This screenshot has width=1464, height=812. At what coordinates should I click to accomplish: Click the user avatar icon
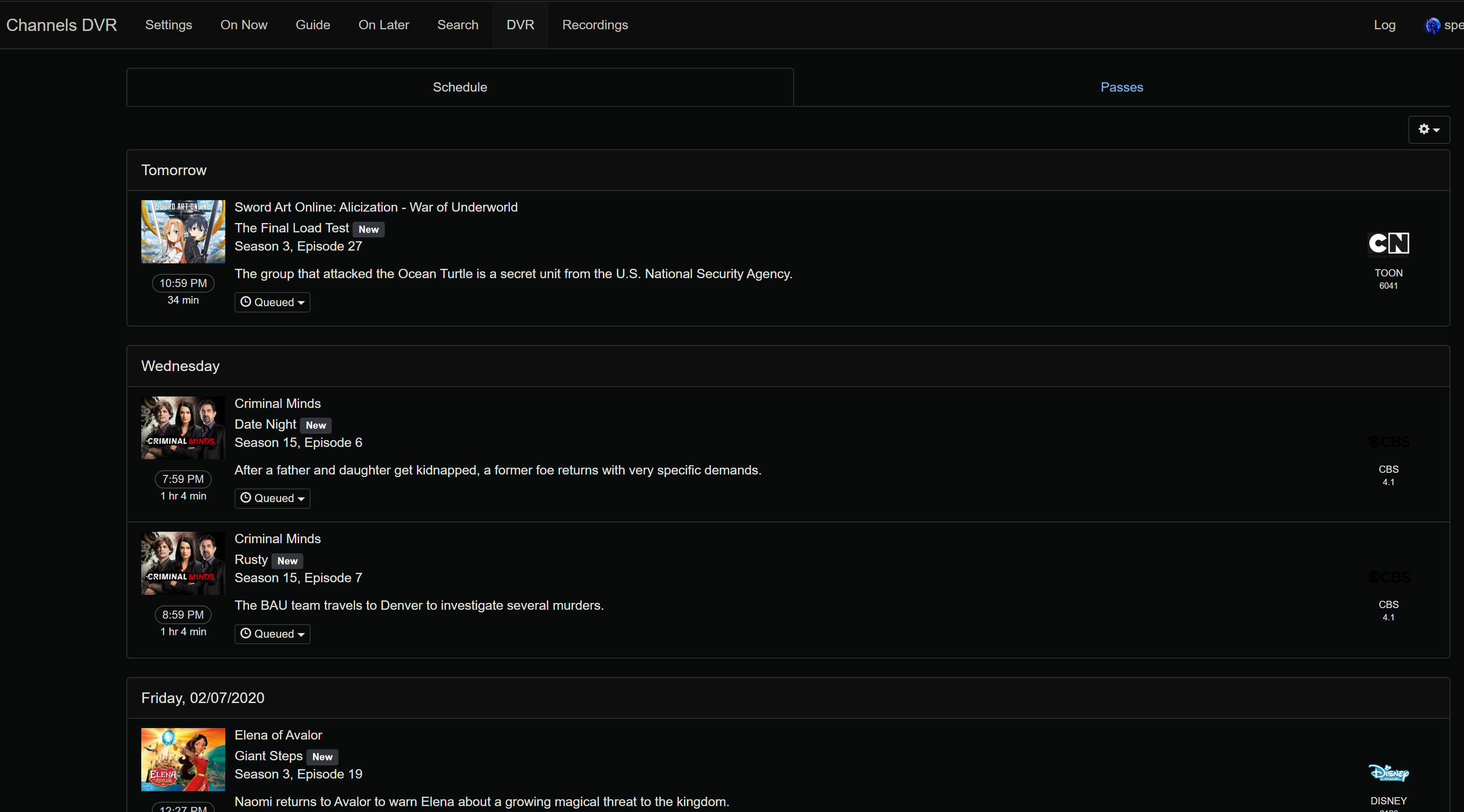coord(1432,25)
